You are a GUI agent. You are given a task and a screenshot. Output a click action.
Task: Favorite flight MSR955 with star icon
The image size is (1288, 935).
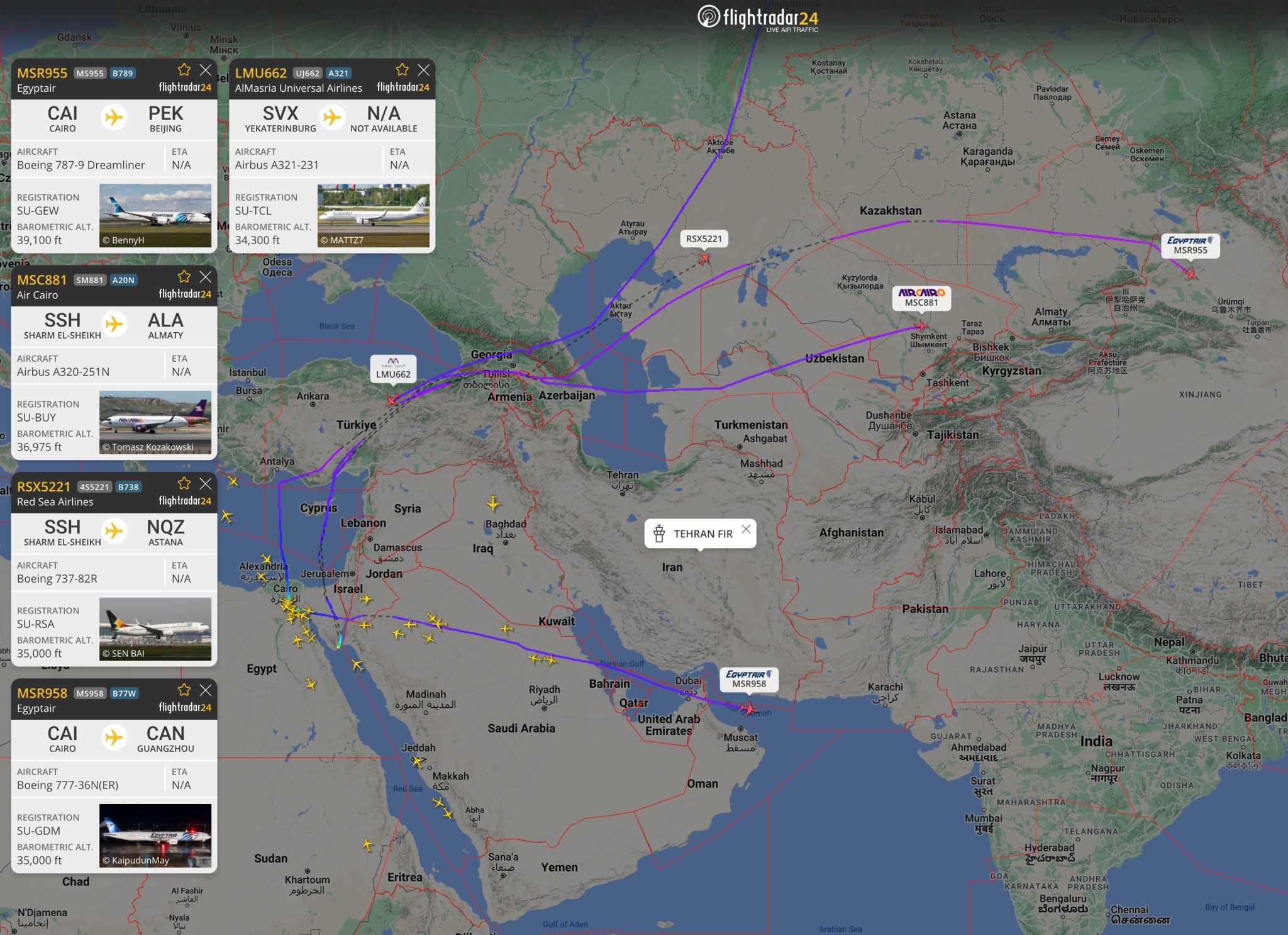184,69
